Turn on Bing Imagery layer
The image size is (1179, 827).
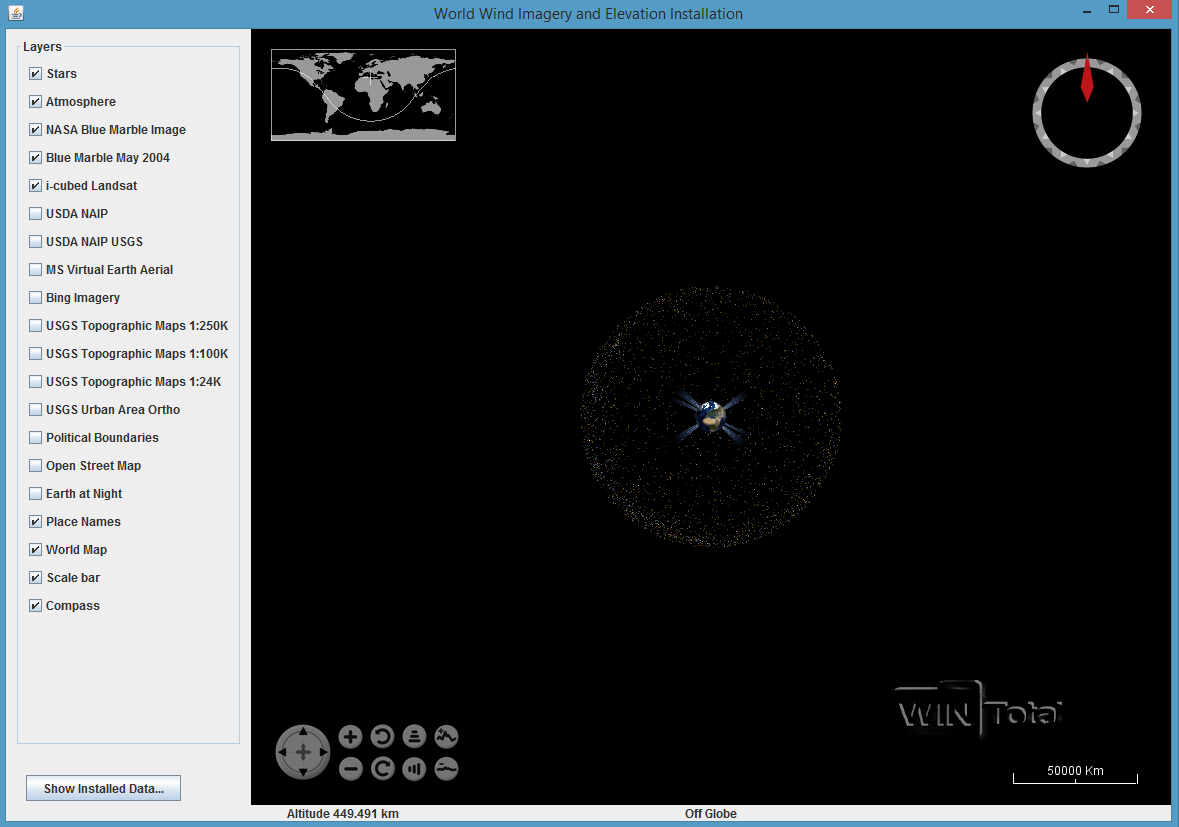coord(35,298)
